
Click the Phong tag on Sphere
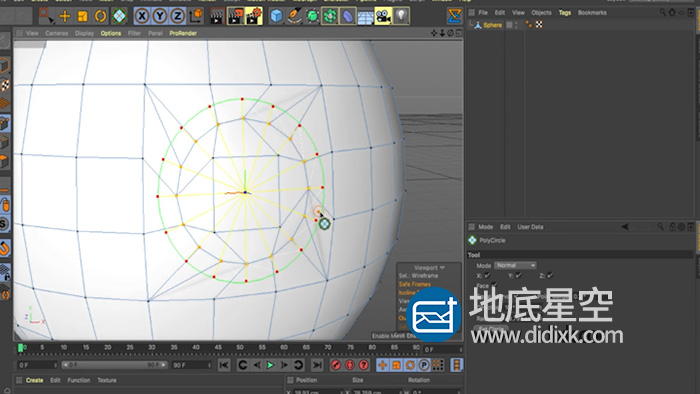[x=529, y=25]
